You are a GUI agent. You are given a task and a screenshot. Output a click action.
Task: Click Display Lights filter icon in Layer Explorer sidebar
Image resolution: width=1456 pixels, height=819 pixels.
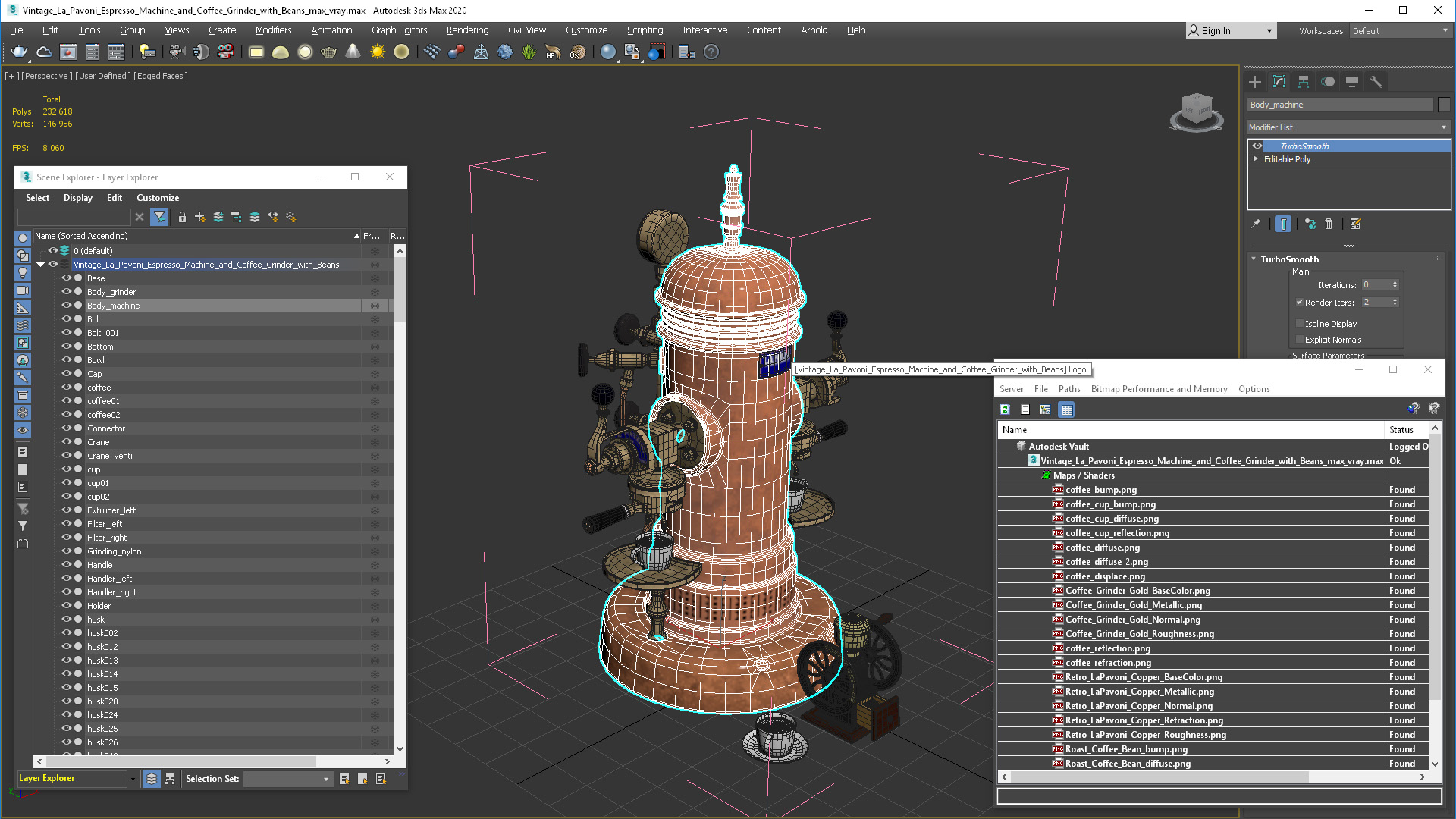[x=23, y=273]
